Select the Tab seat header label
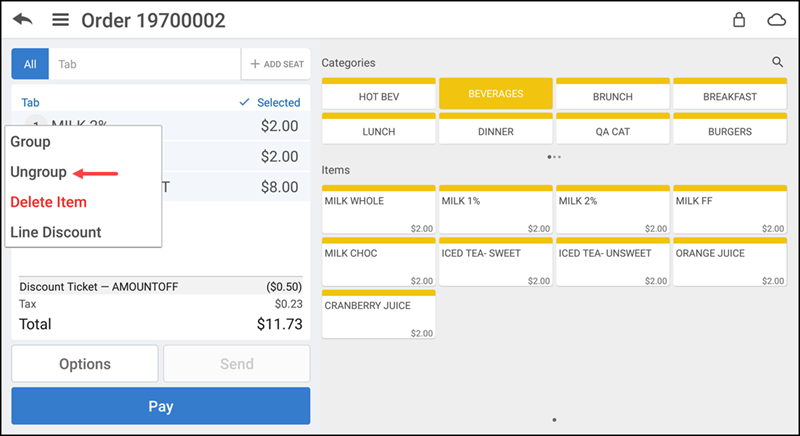Screen dimensions: 800x436 click(x=30, y=102)
